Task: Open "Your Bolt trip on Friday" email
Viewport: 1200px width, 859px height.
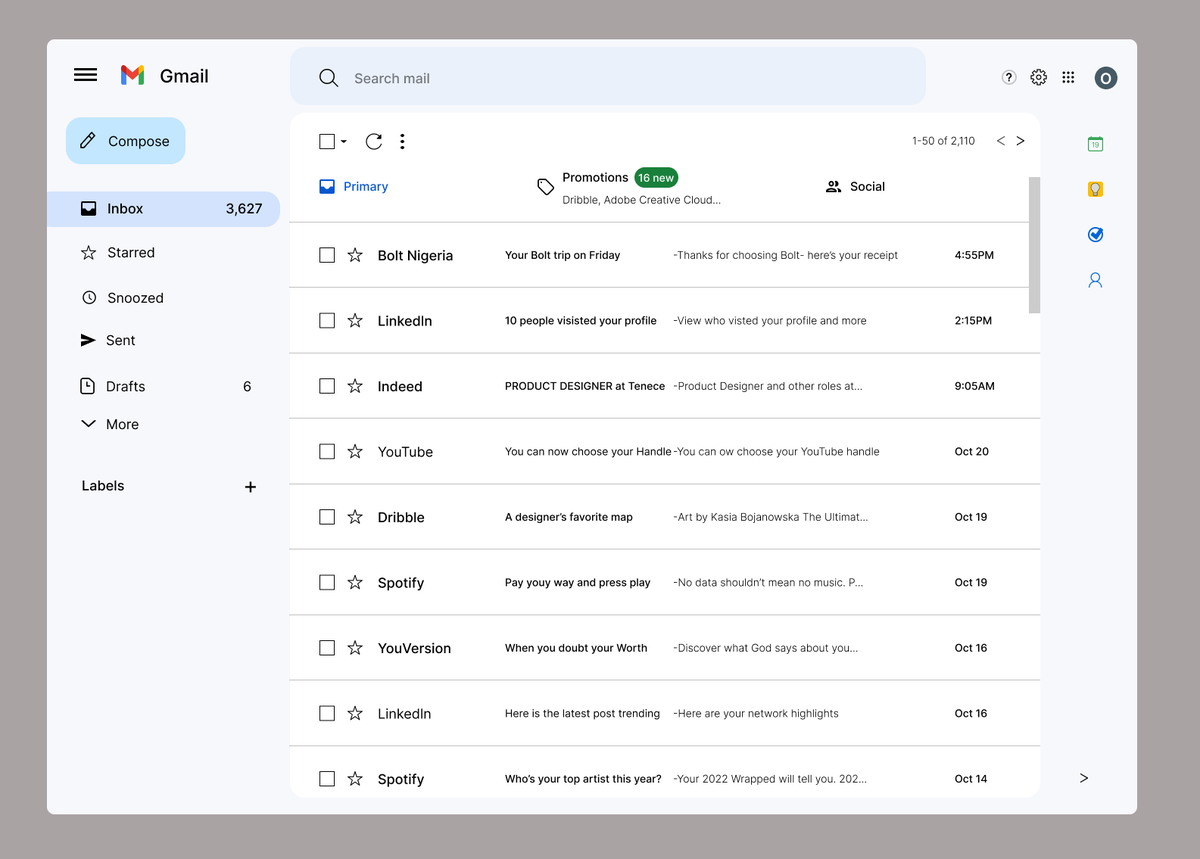Action: (562, 255)
